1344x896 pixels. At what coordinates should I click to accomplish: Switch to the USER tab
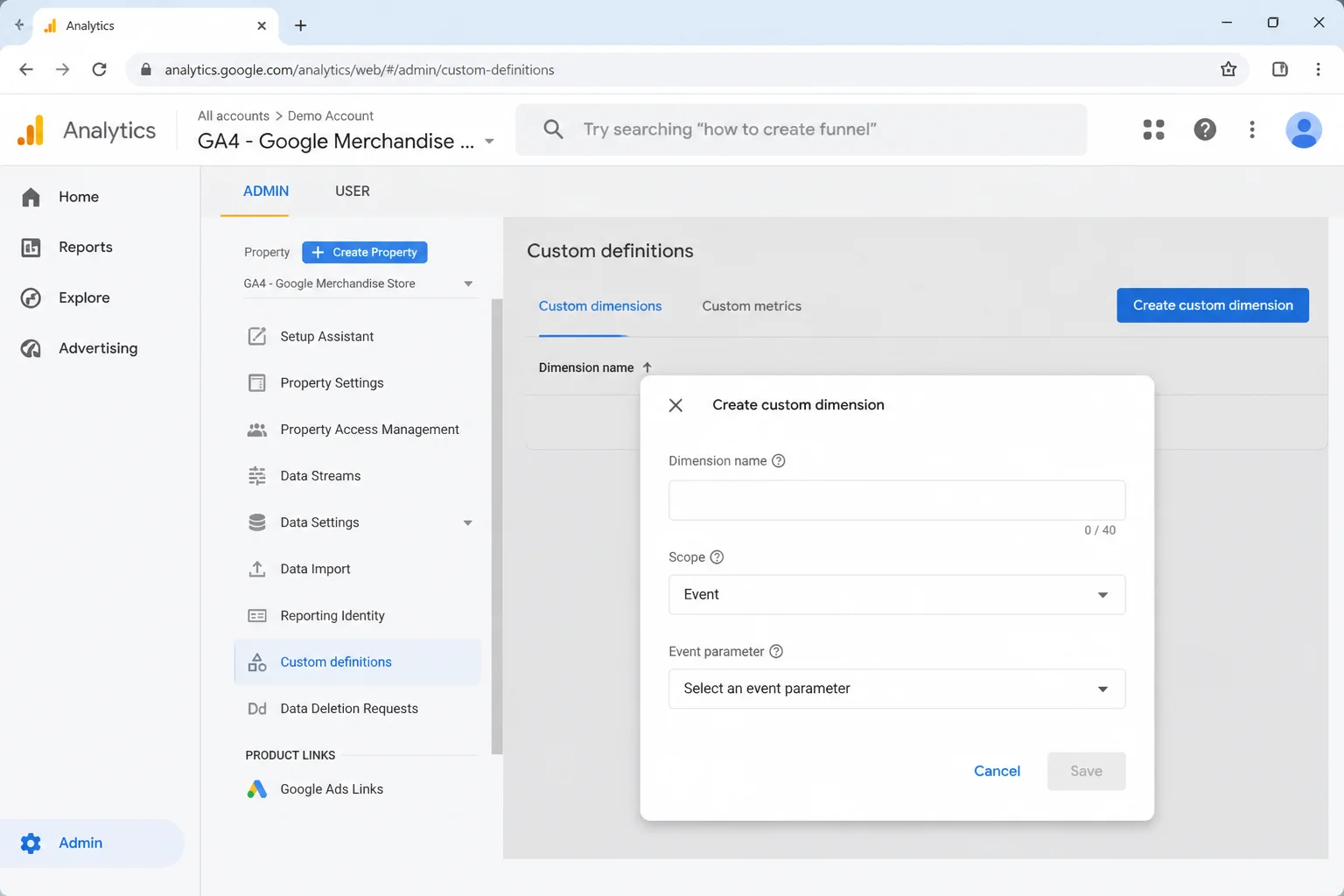pos(353,191)
